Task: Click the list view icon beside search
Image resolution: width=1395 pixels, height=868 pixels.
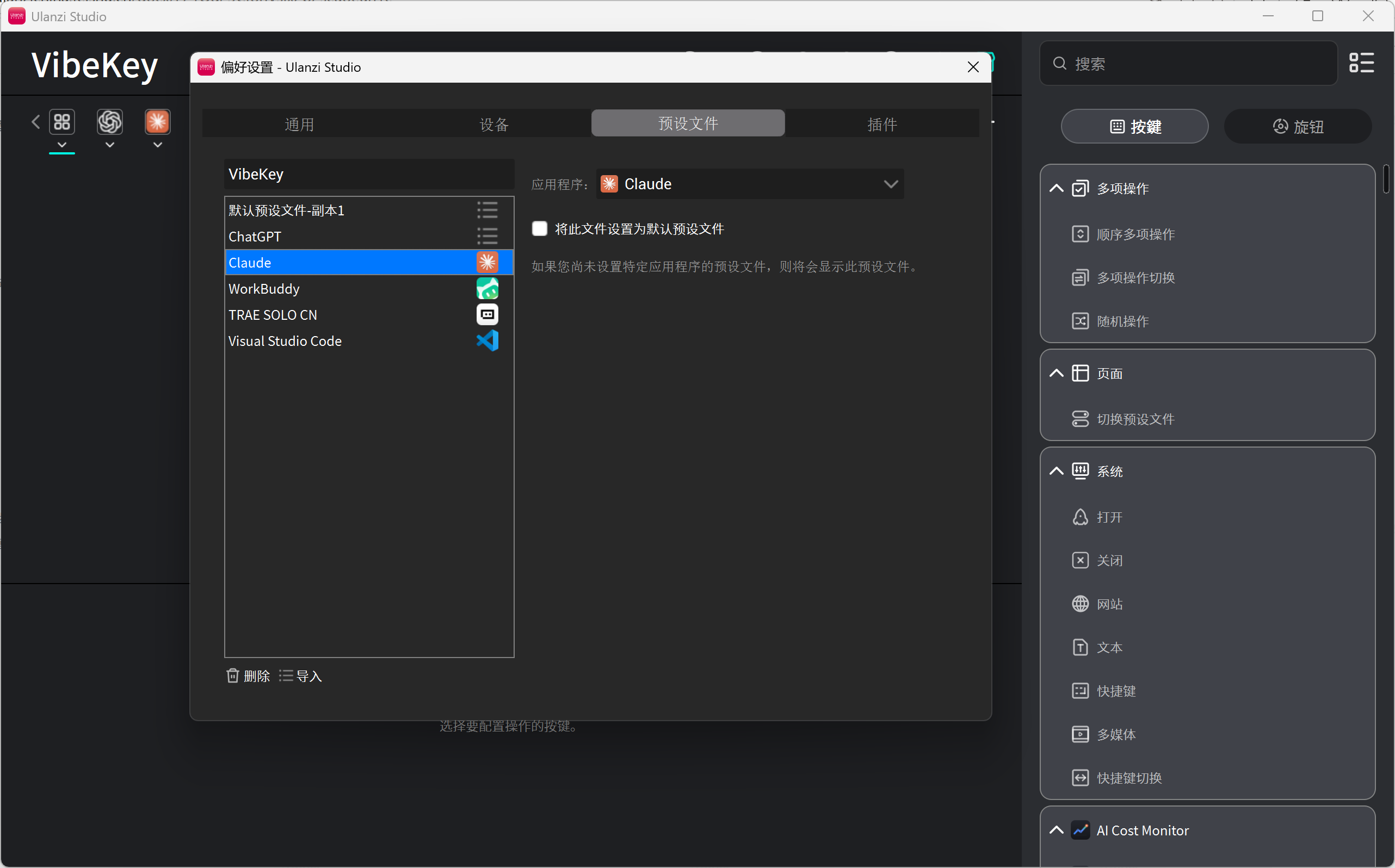Action: (x=1361, y=63)
